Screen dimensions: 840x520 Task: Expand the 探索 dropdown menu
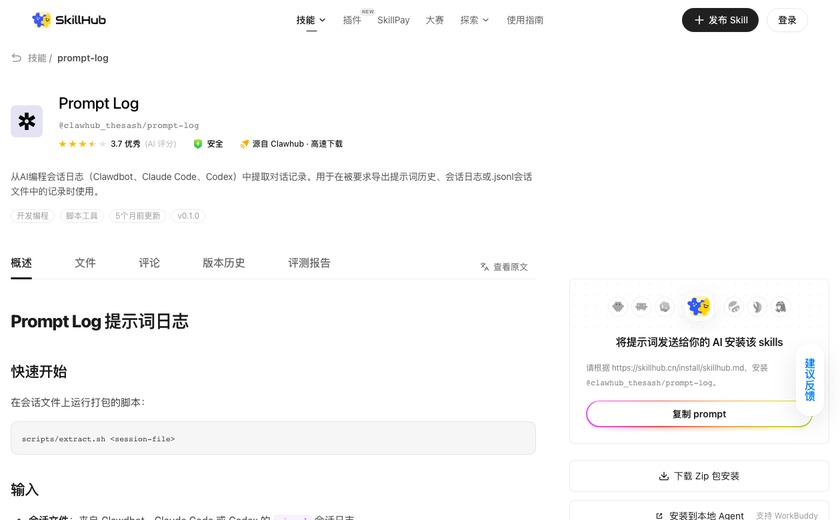[475, 20]
